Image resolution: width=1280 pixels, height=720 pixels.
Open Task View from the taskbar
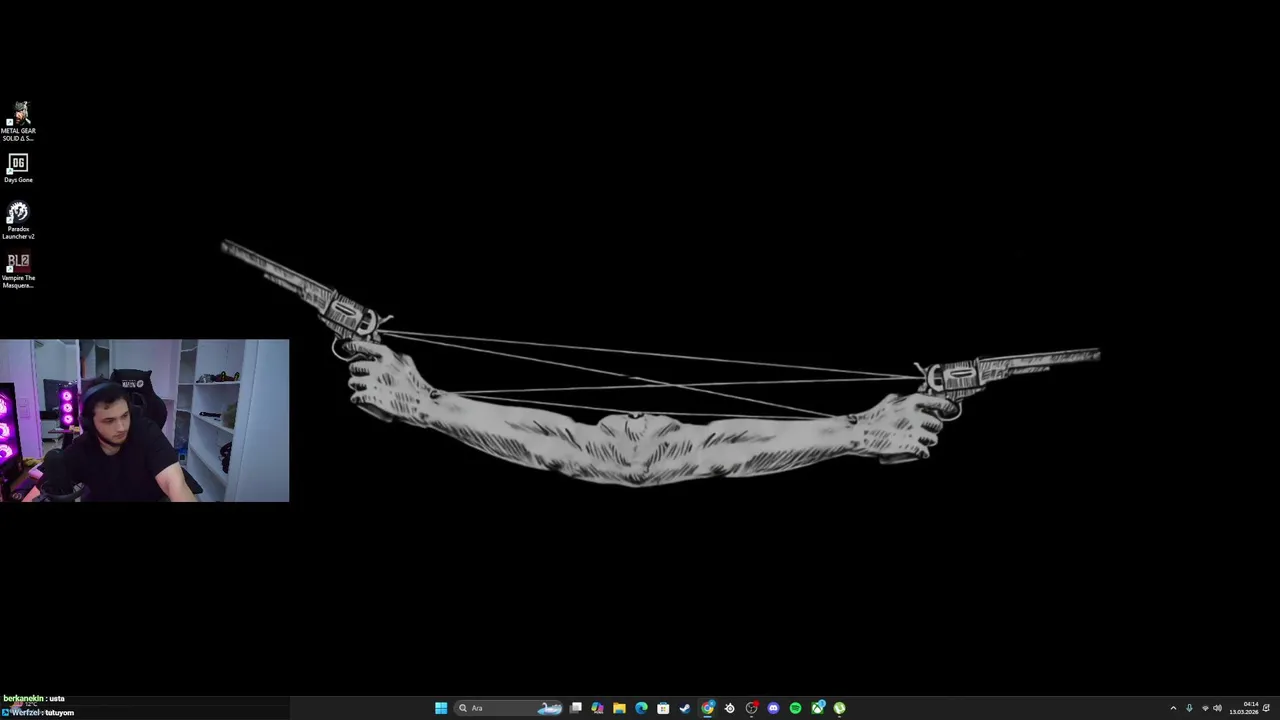(576, 708)
